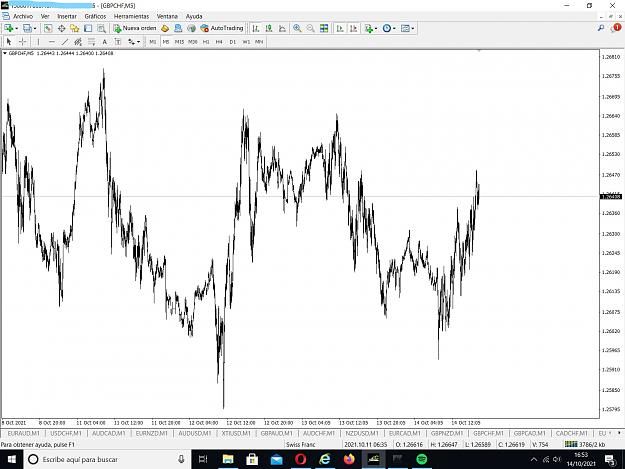Select the Crosshair tool
Screen dimensions: 625x469
click(22, 41)
